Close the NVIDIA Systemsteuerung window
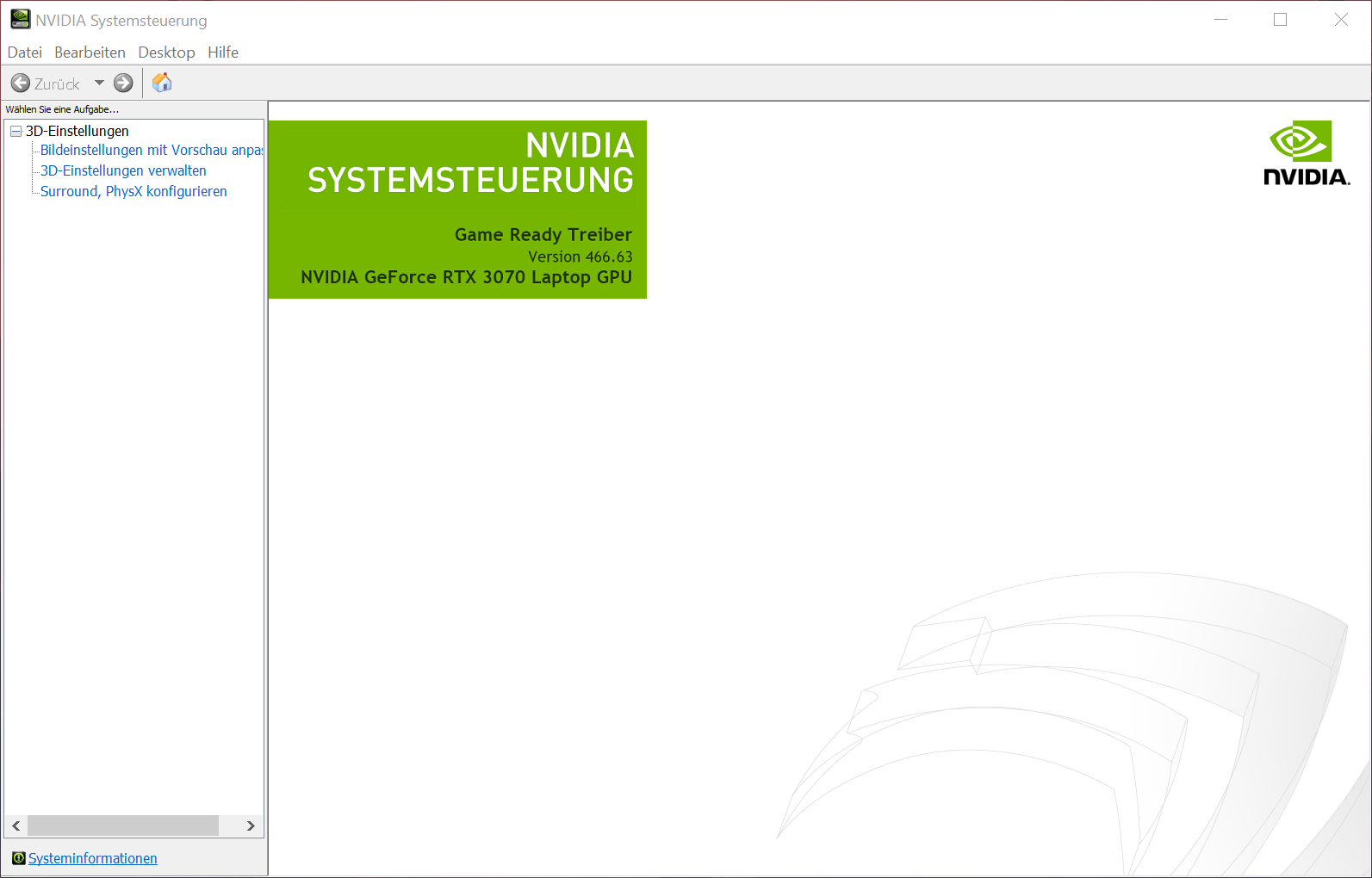This screenshot has width=1372, height=878. click(x=1341, y=19)
